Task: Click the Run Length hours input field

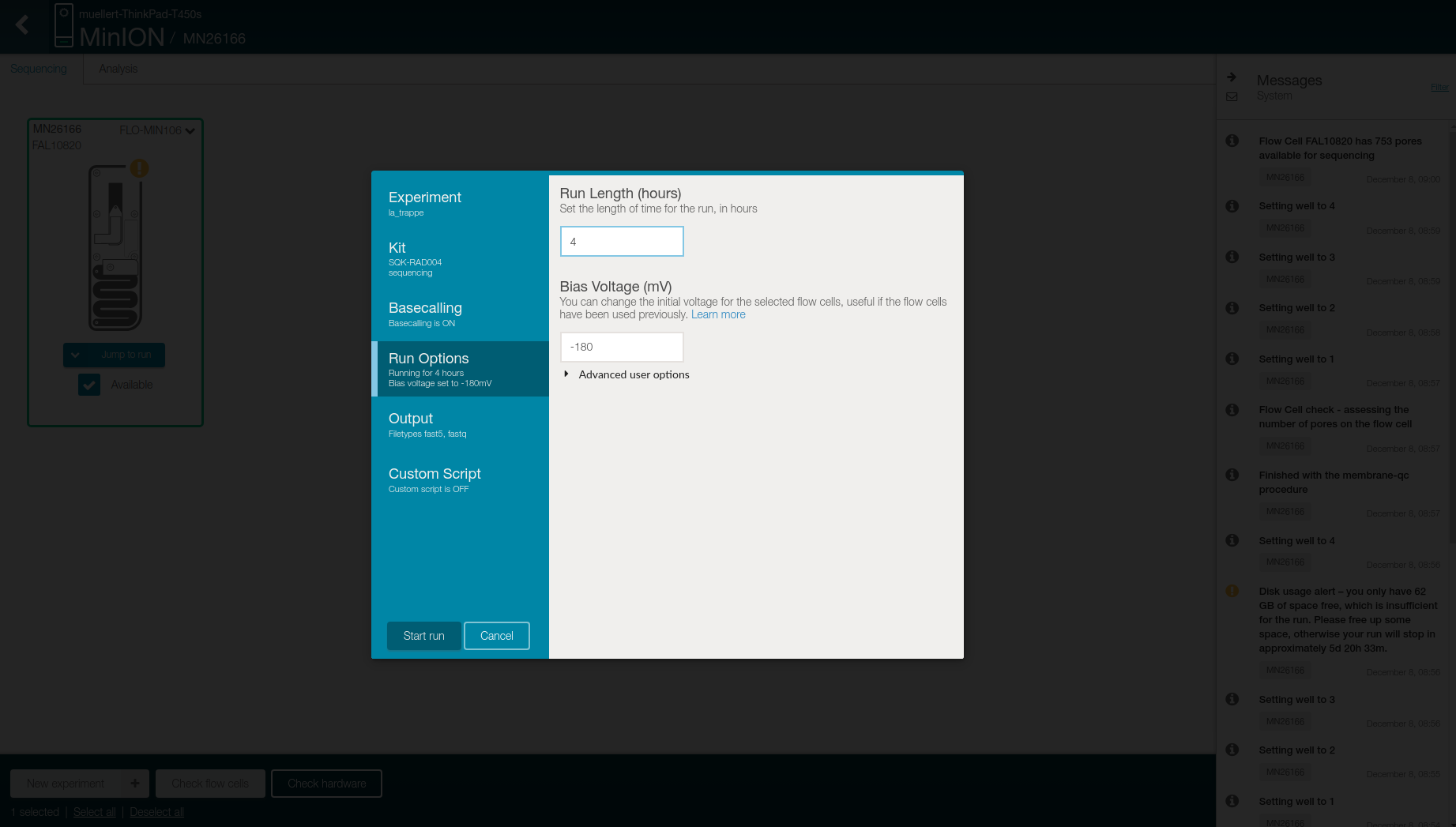Action: pyautogui.click(x=622, y=242)
